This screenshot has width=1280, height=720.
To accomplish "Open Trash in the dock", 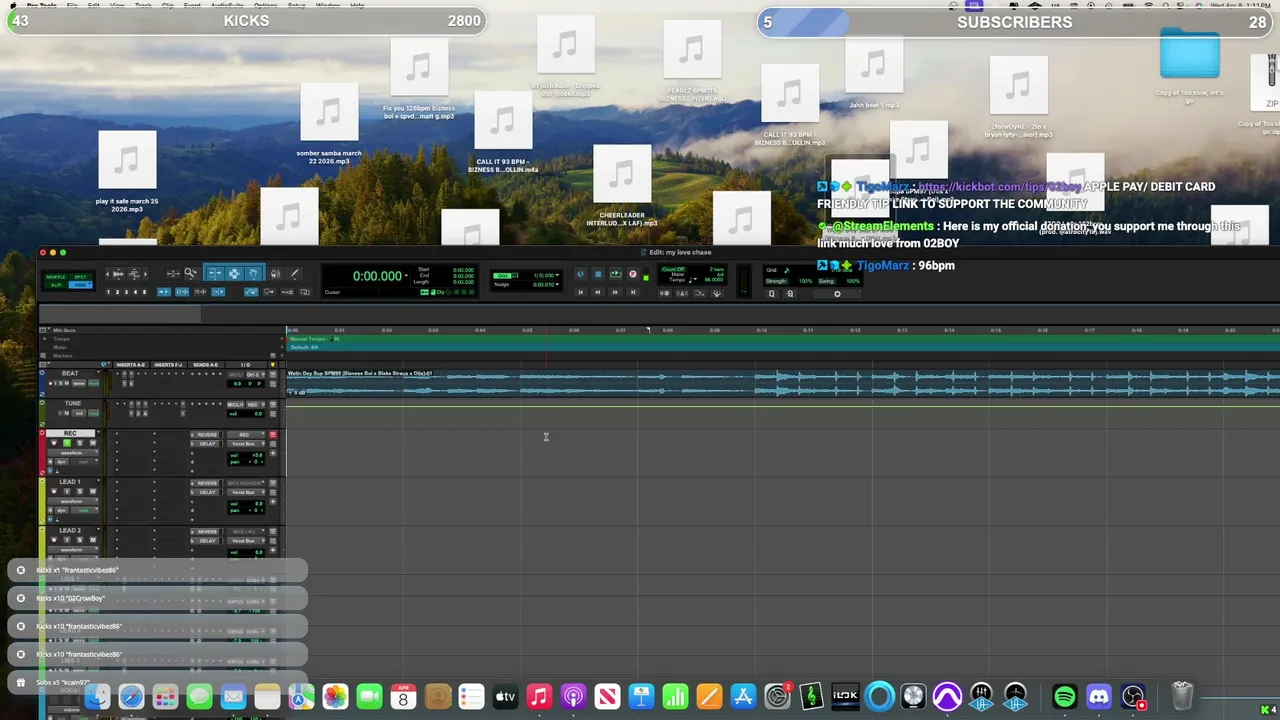I will click(1182, 696).
